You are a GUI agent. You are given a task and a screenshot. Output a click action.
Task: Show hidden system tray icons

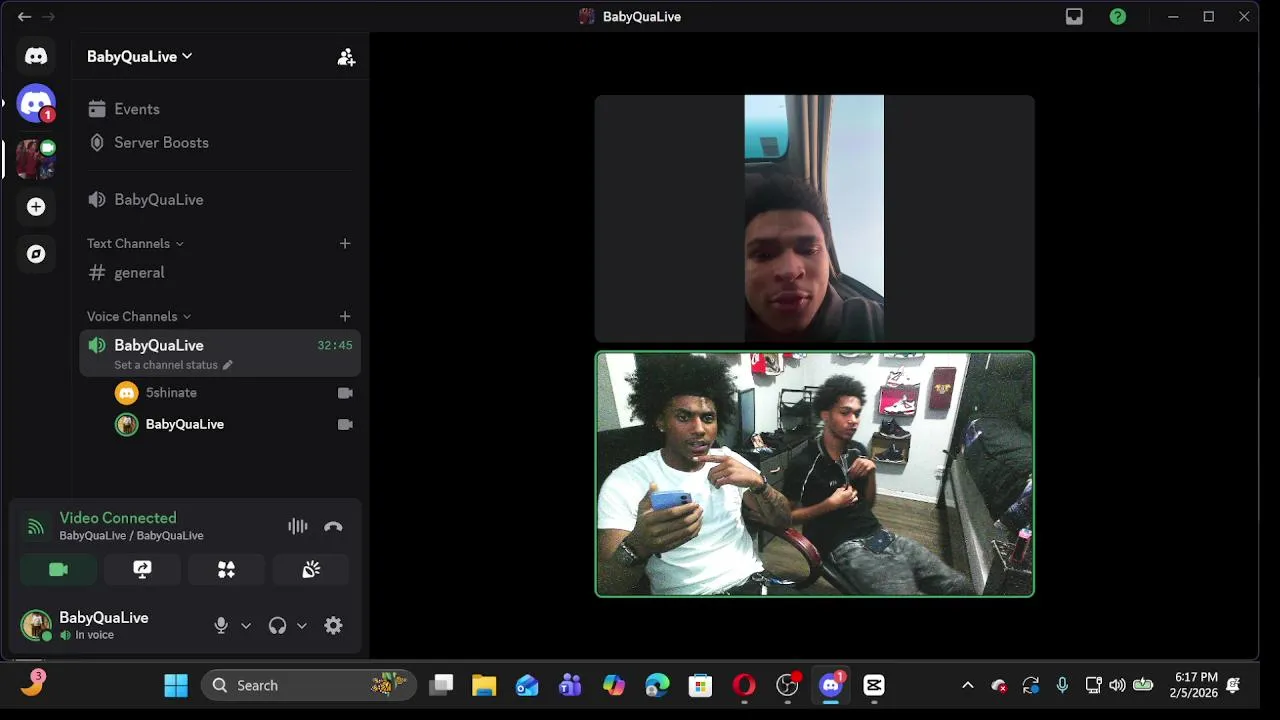(x=967, y=685)
